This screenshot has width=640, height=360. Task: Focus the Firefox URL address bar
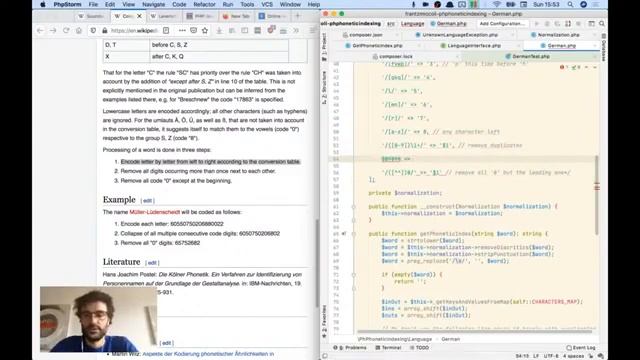[x=135, y=31]
